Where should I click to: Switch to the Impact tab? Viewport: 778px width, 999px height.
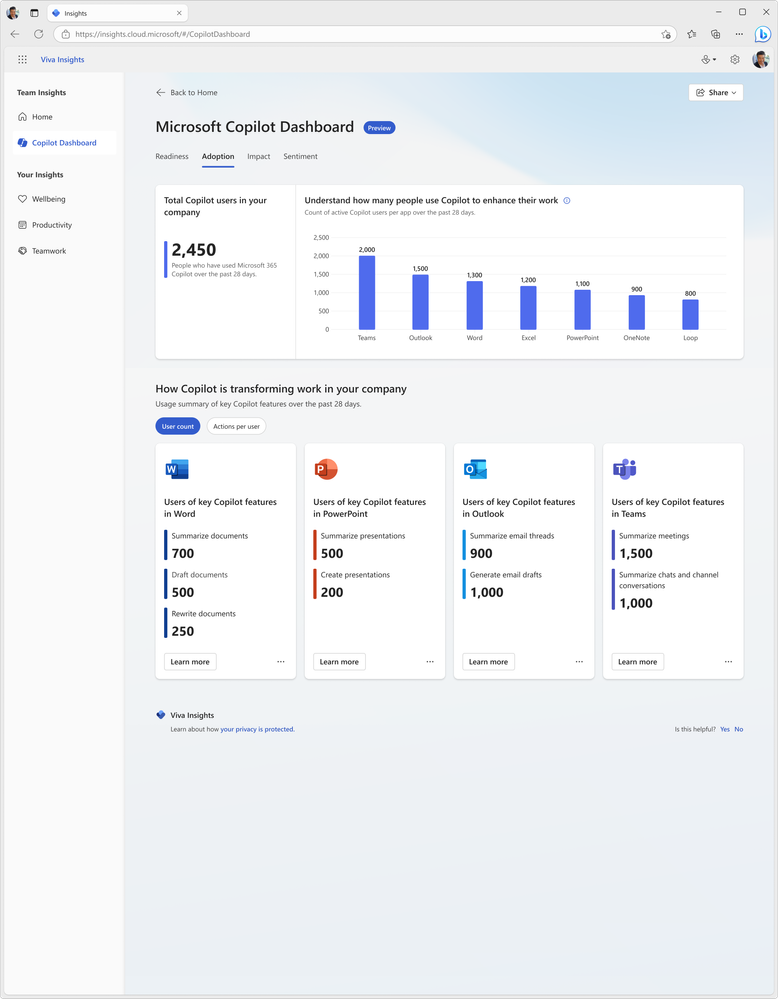tap(259, 156)
